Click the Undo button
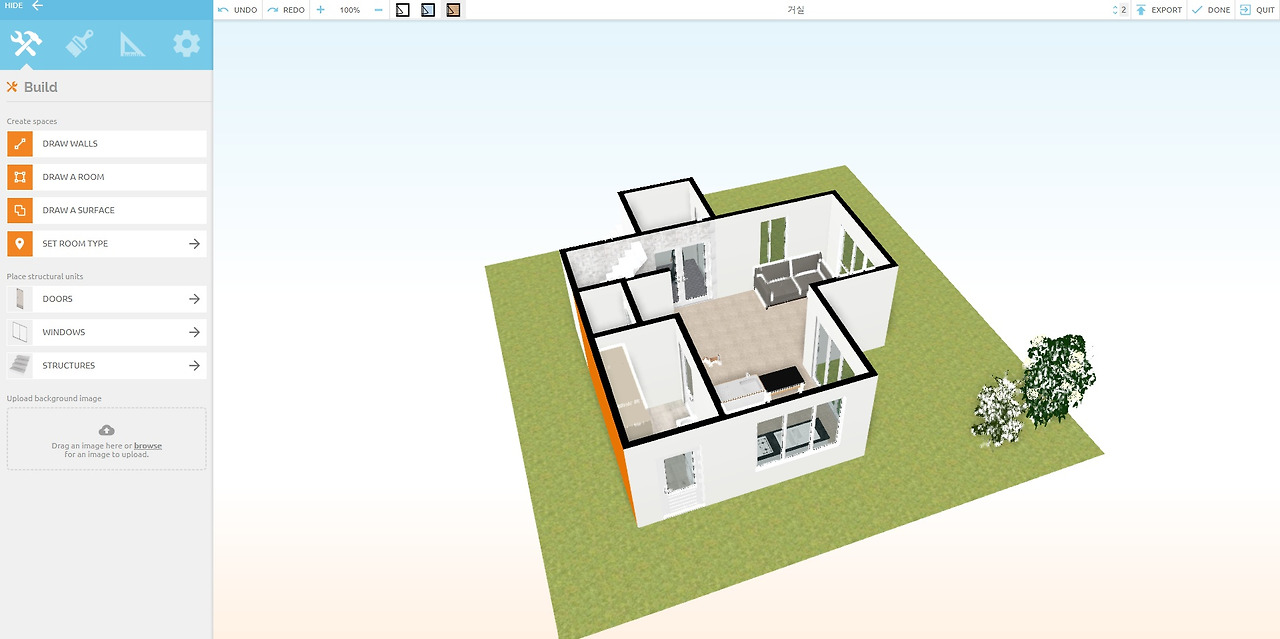 pos(238,10)
